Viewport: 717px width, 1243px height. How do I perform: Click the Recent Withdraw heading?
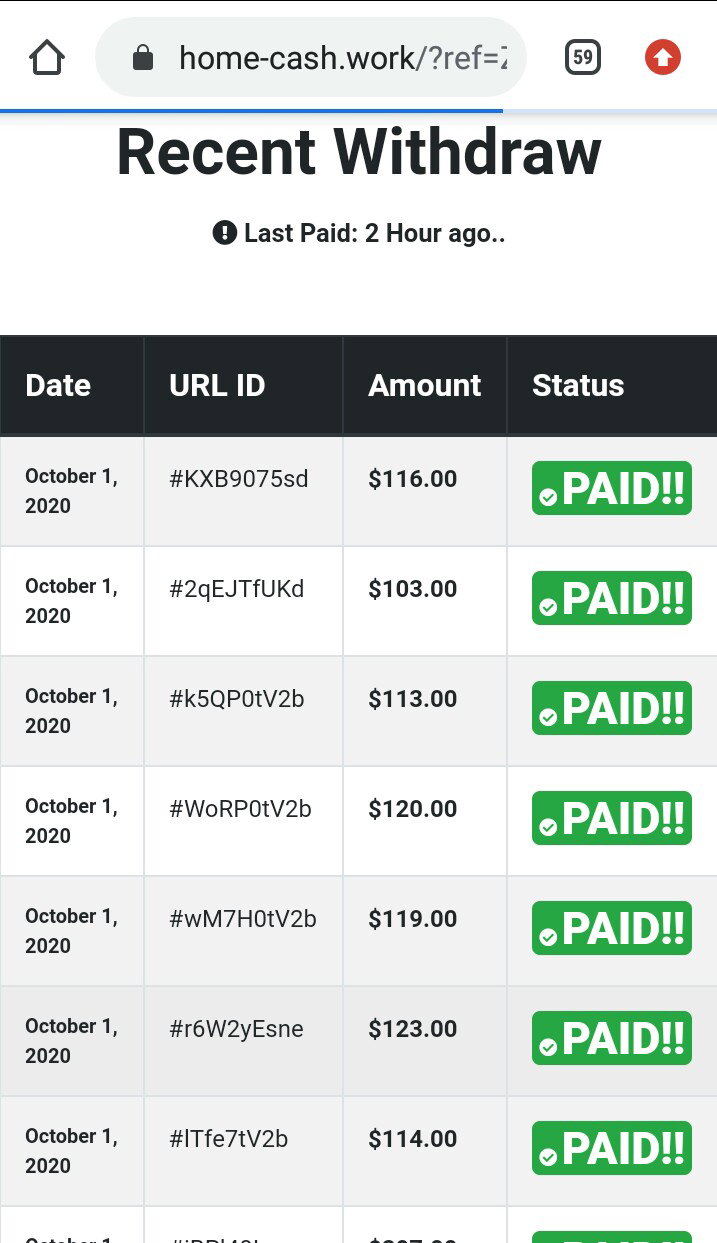coord(359,153)
